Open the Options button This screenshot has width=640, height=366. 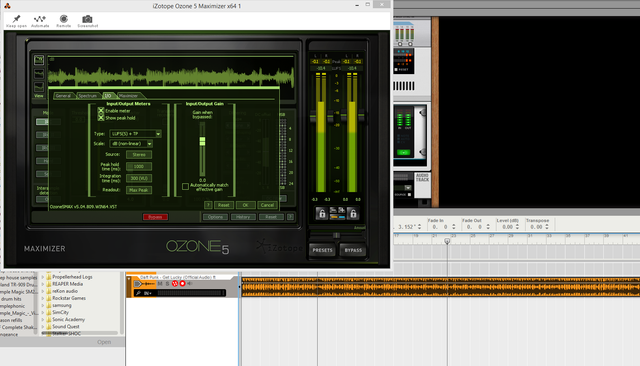click(x=215, y=217)
